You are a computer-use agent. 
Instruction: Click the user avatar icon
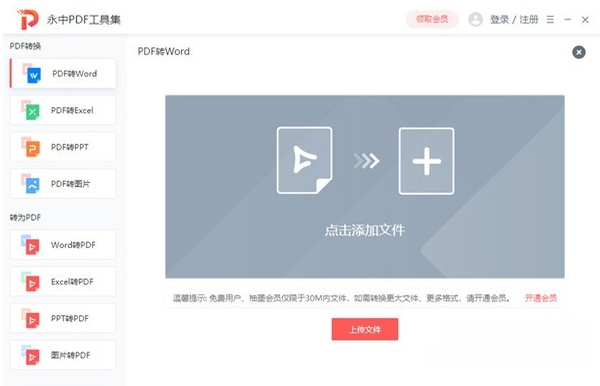(x=475, y=19)
